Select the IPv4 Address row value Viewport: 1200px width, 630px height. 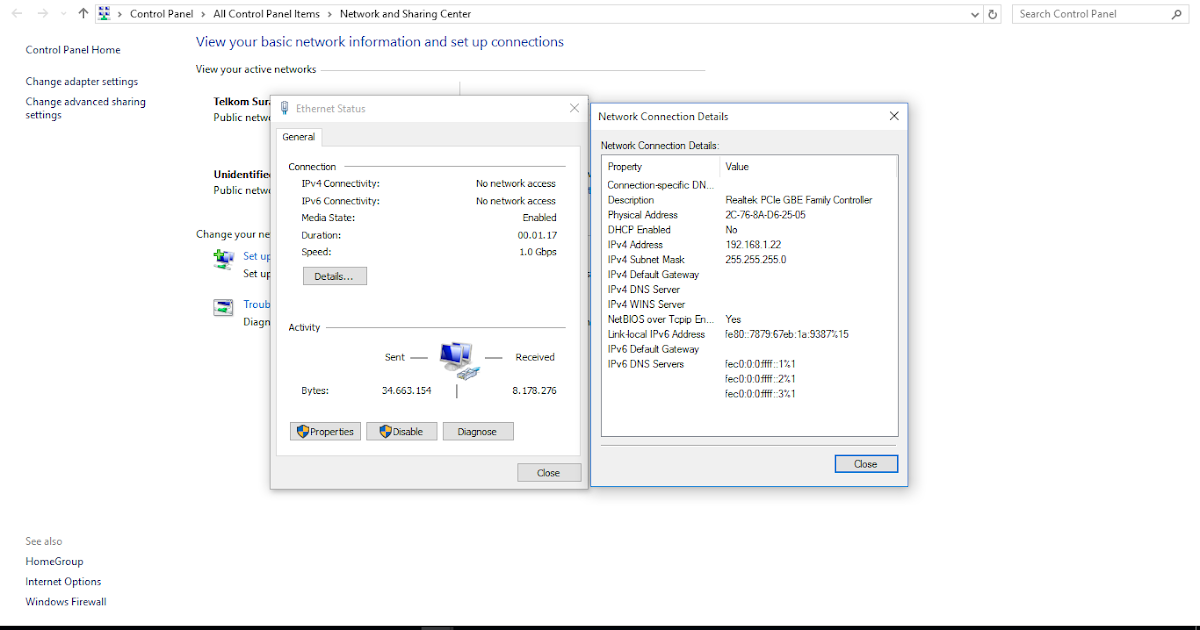click(x=751, y=244)
